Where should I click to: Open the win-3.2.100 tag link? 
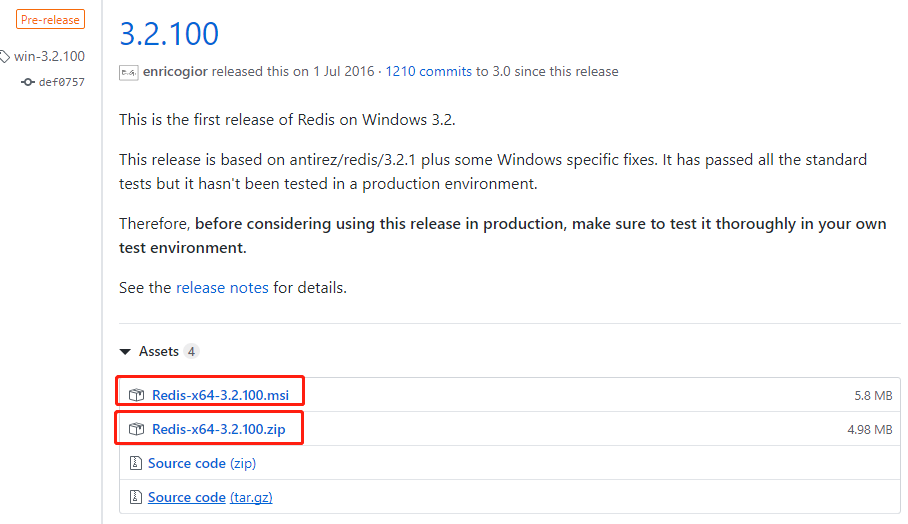click(49, 57)
